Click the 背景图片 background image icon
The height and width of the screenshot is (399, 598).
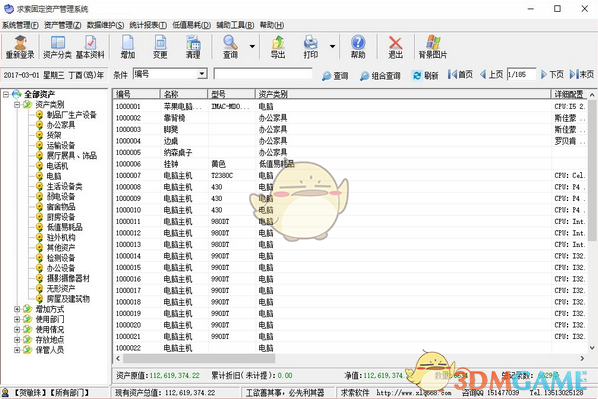433,47
